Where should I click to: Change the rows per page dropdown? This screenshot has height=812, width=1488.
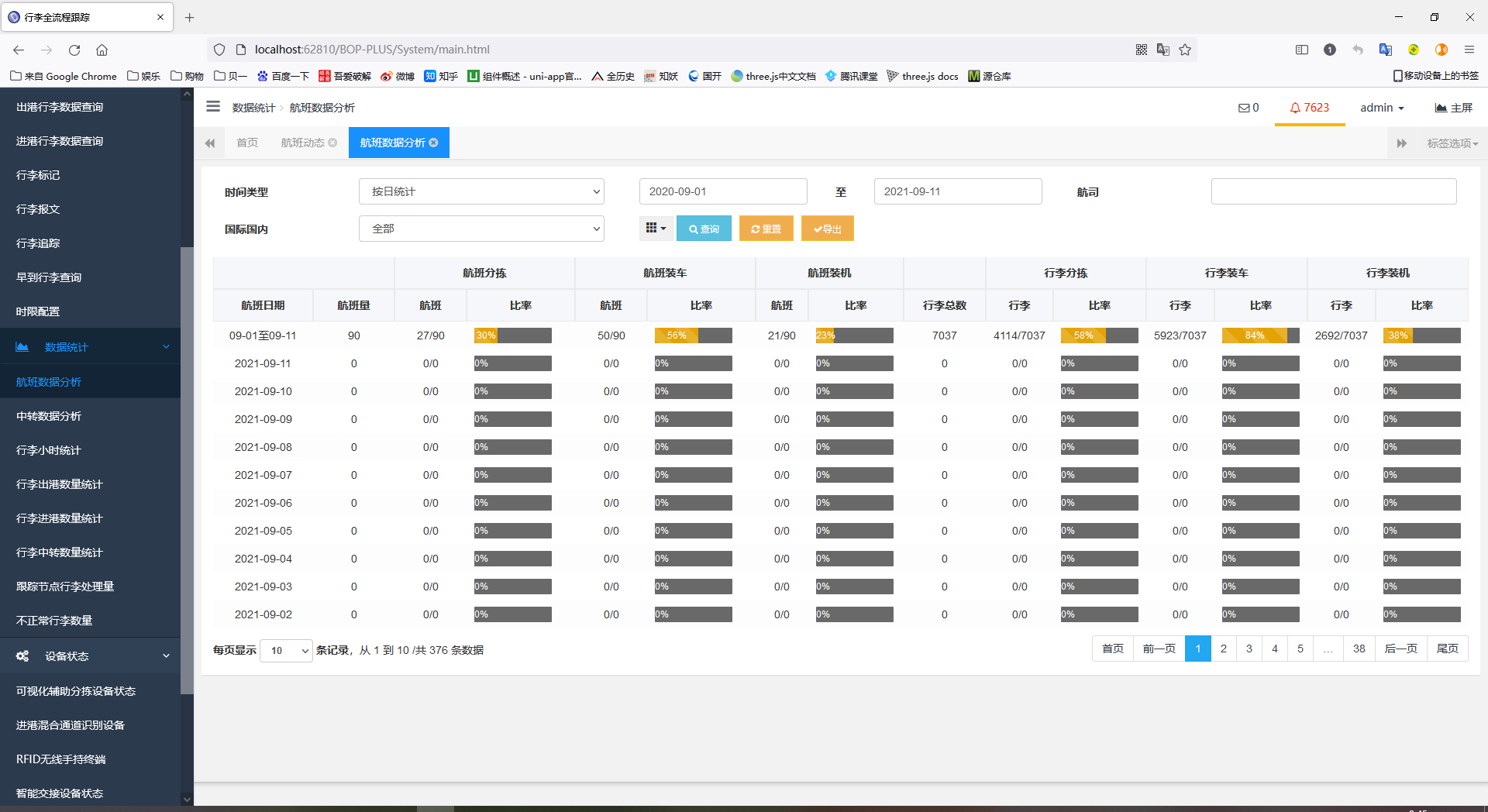[x=286, y=650]
